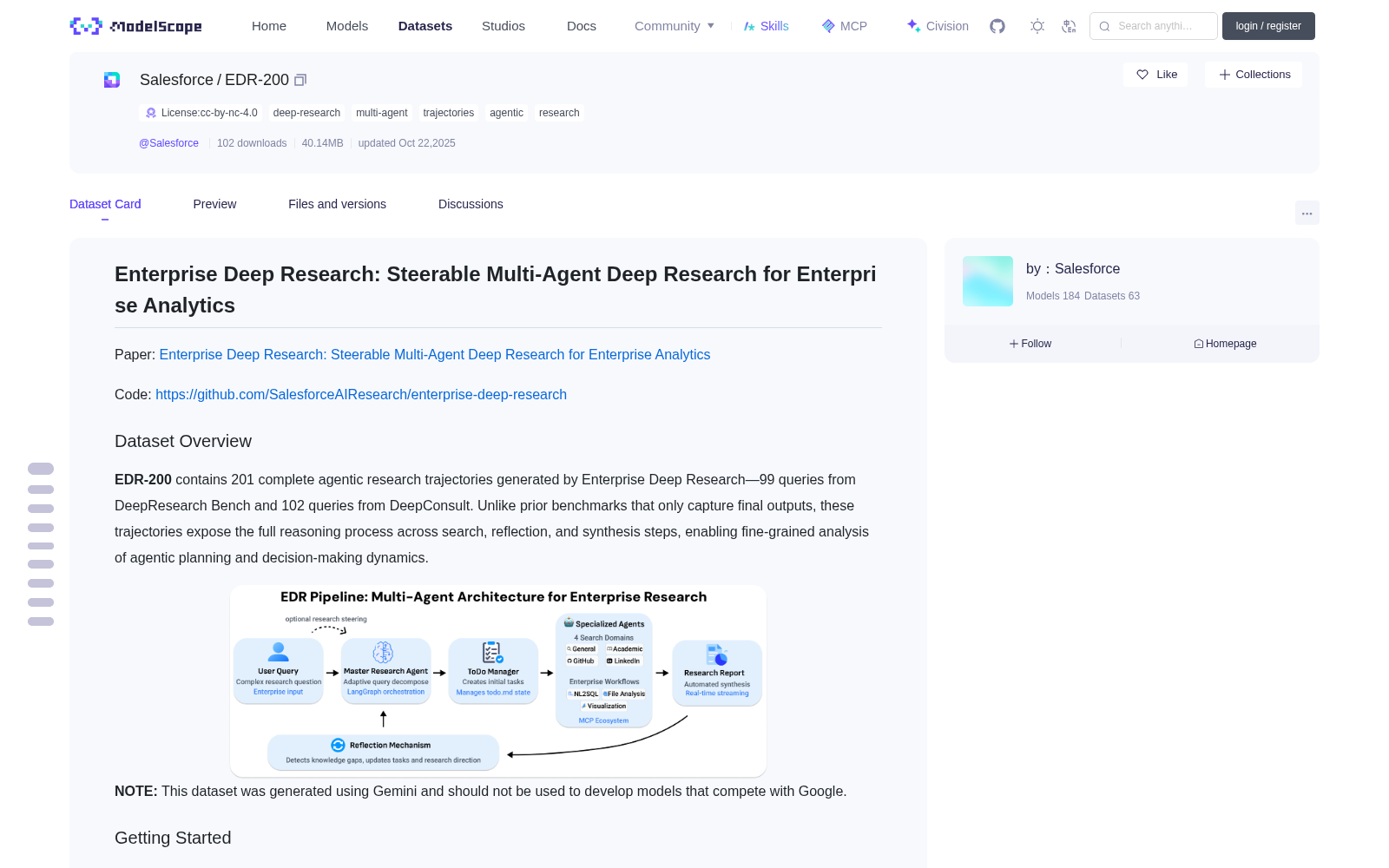1389x868 pixels.
Task: Select the deep-research tag
Action: [x=306, y=113]
